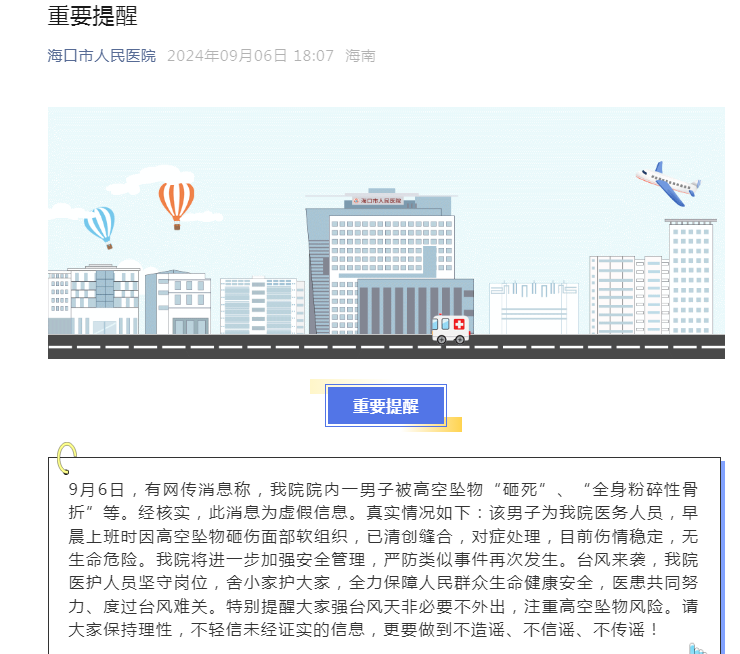Open the 海口市人民医院 account link
The image size is (740, 654).
tap(102, 56)
